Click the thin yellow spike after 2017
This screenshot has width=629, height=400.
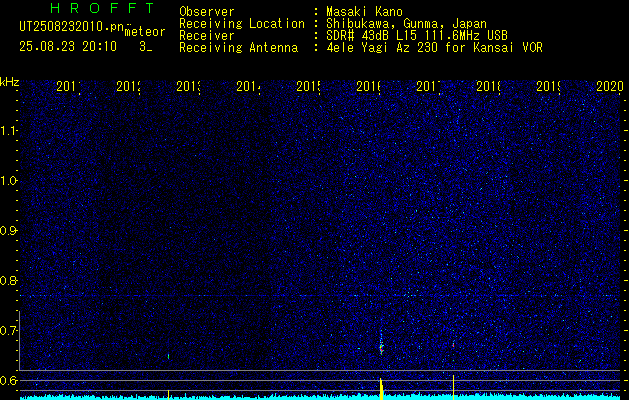[453, 387]
